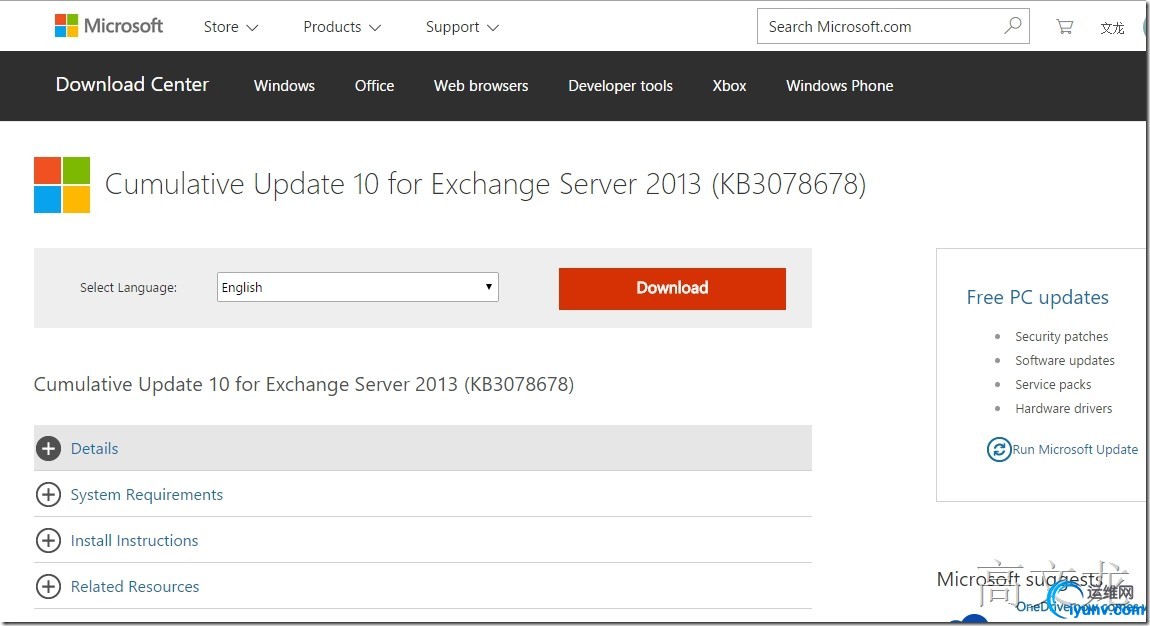Click the search magnifier icon

(1012, 26)
